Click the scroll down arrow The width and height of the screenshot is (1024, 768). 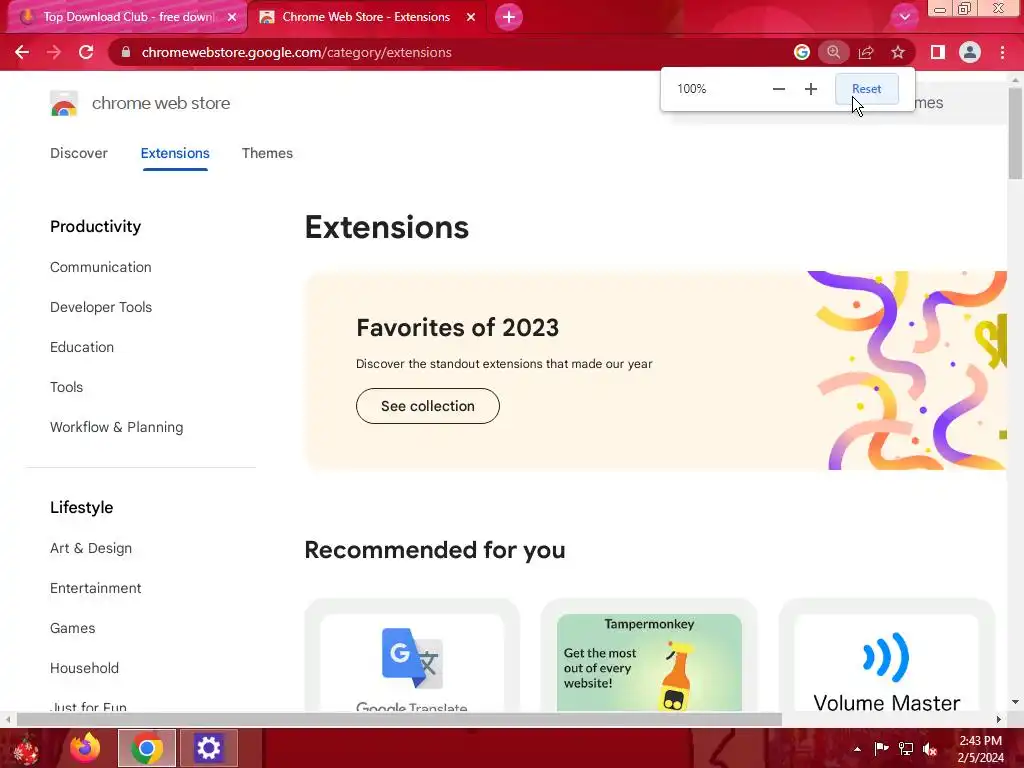coord(1015,702)
